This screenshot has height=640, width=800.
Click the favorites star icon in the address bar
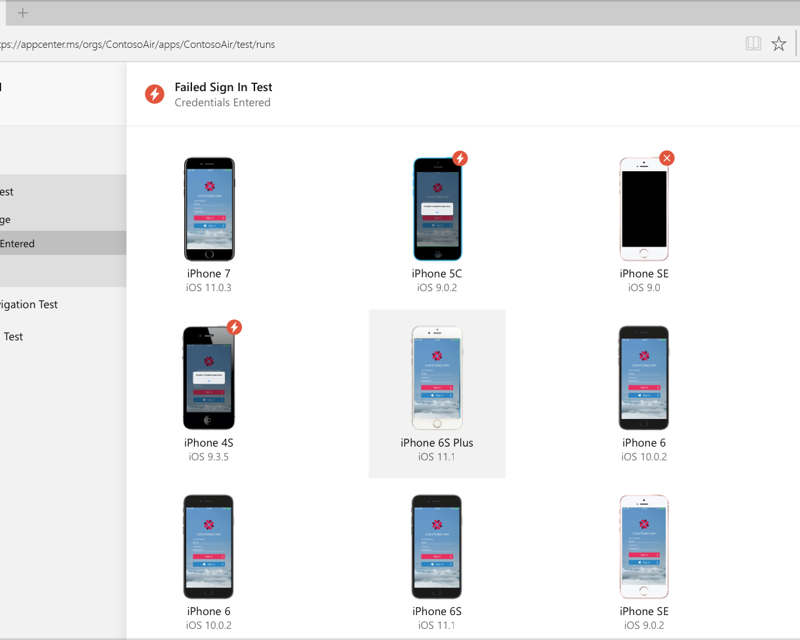778,44
